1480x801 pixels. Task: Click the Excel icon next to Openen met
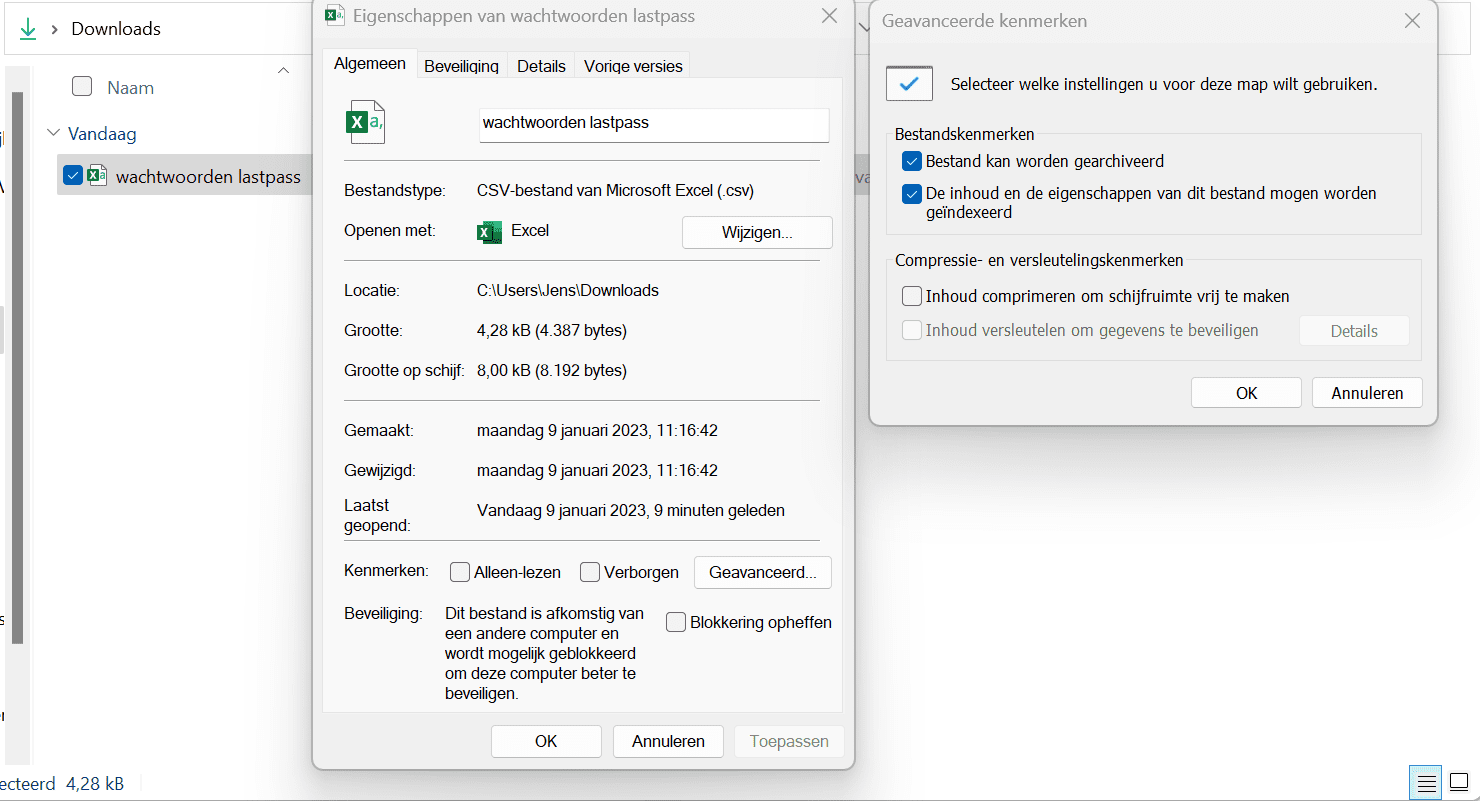coord(489,232)
